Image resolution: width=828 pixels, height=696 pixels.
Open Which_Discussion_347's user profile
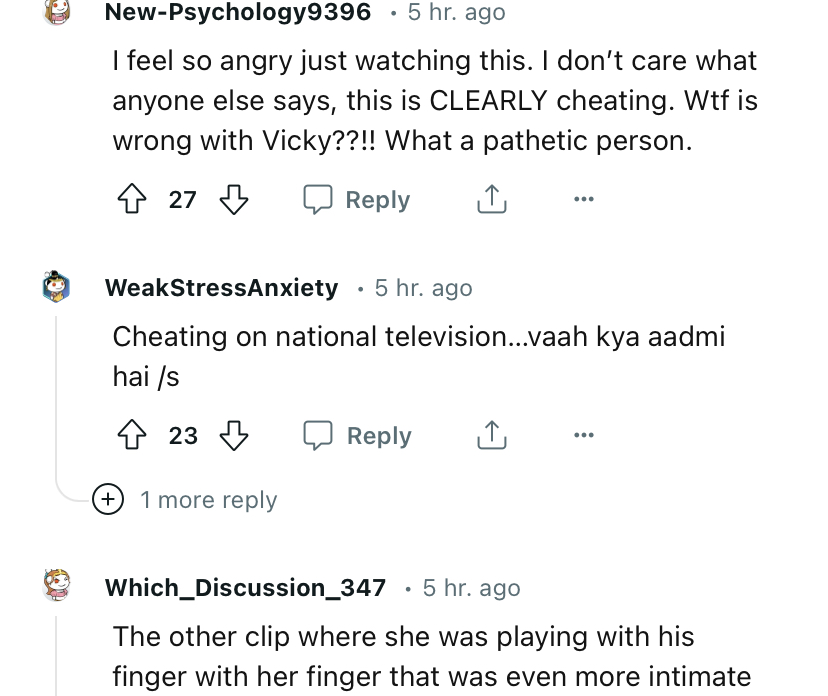coord(245,588)
